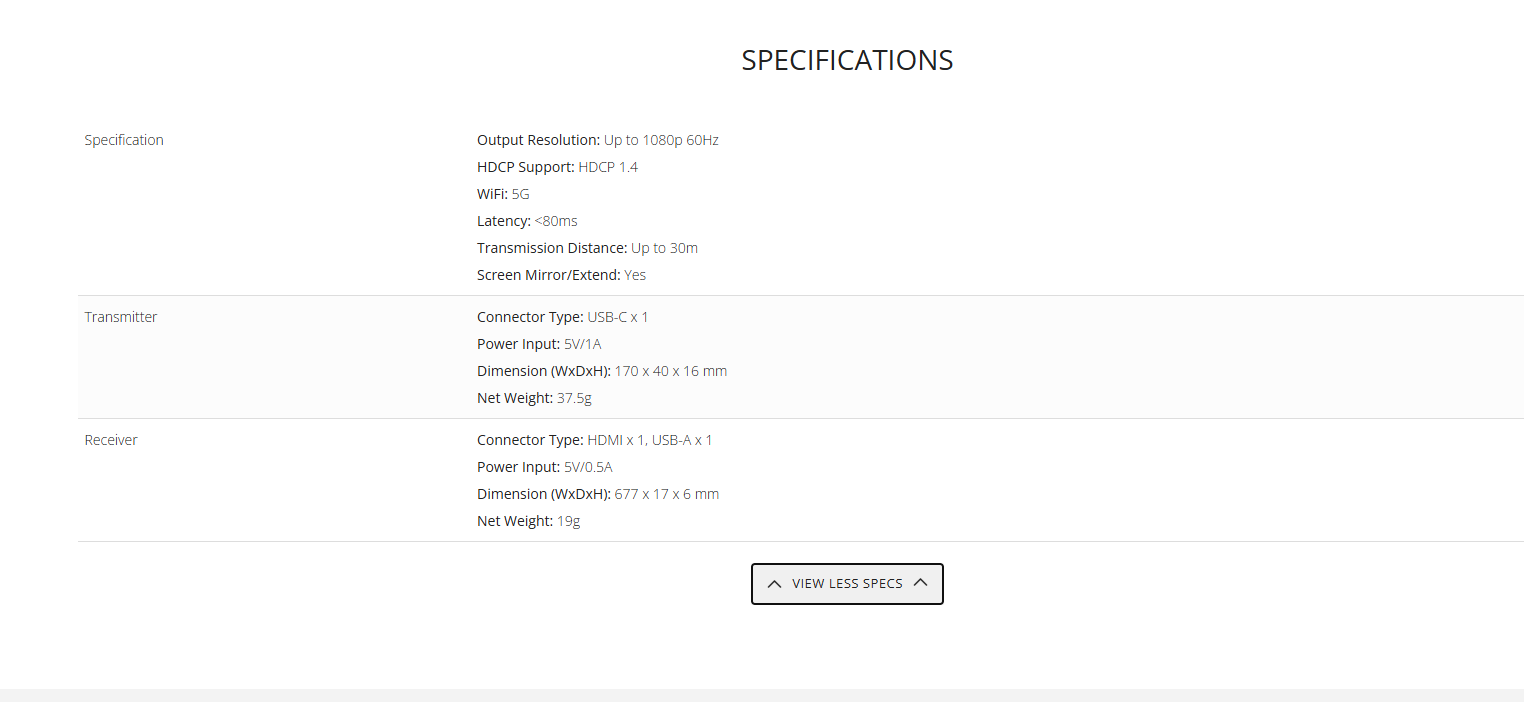Select the Receiver row label
1524x702 pixels.
click(x=111, y=440)
